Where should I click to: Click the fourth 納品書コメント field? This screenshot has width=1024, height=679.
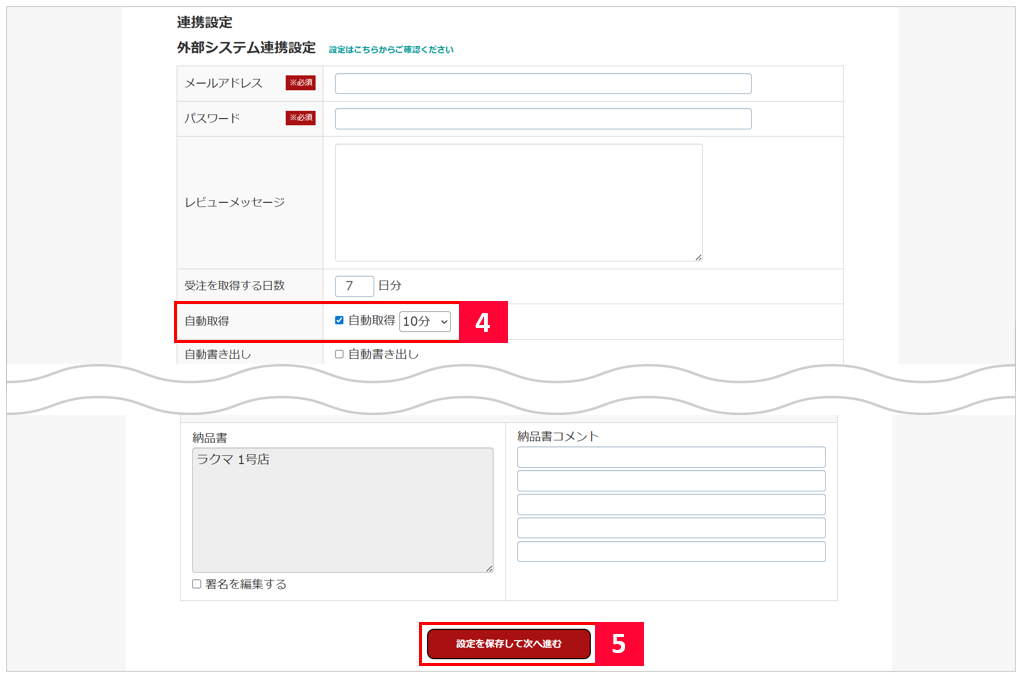(x=671, y=528)
